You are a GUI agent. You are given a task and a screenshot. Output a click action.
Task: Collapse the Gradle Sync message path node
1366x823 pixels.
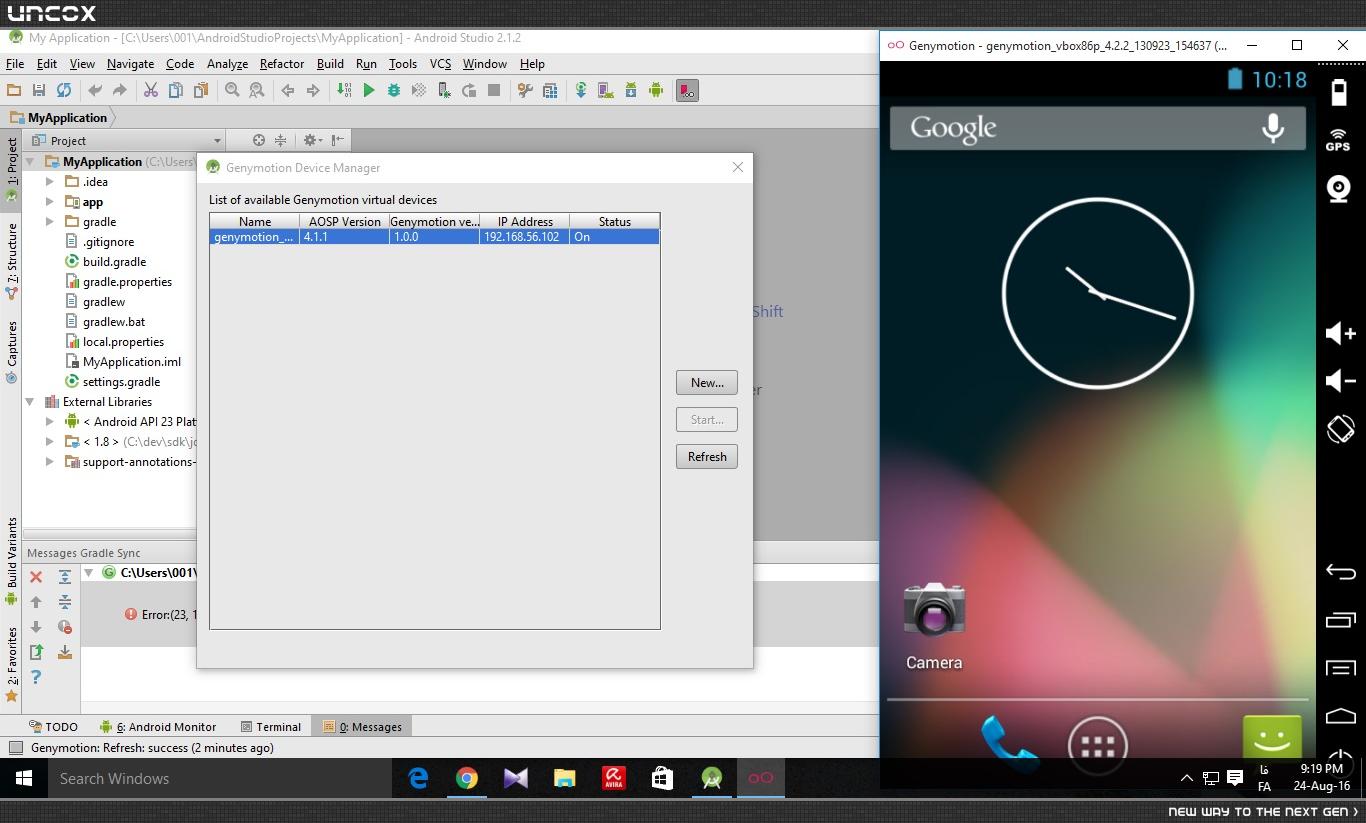click(x=89, y=573)
